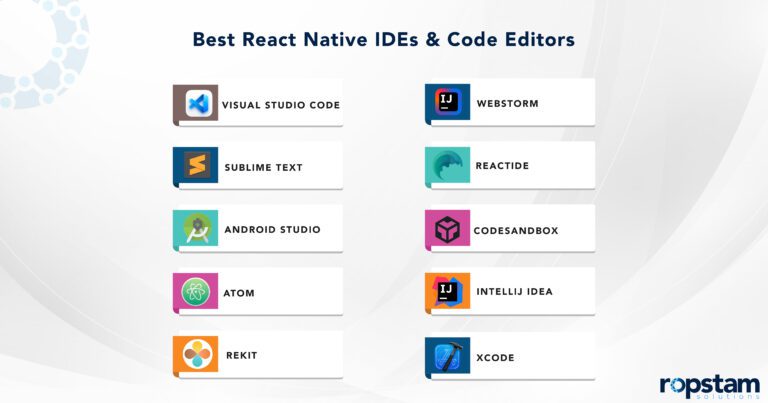768x403 pixels.
Task: Click the 'Best React Native IDEs & Code Editors' heading
Action: pyautogui.click(x=384, y=39)
